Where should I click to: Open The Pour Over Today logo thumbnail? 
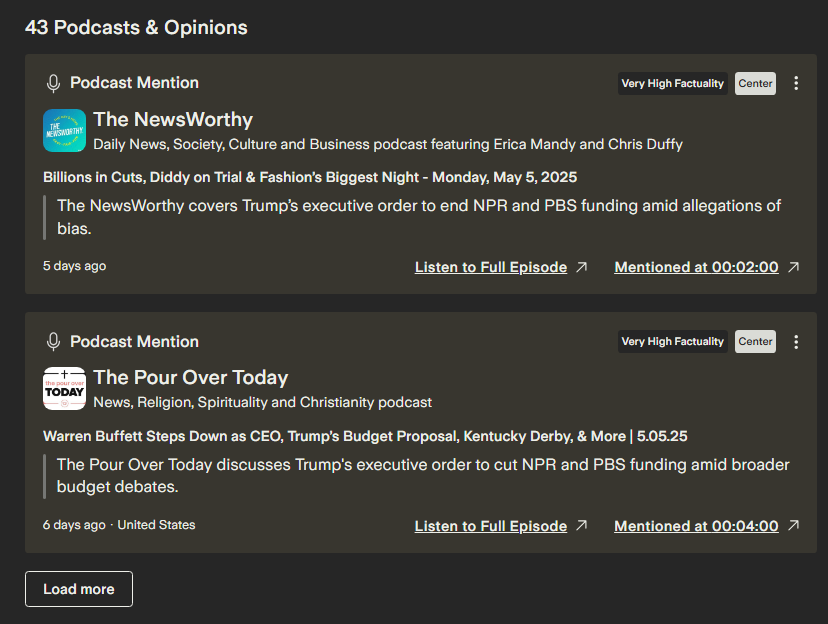[x=64, y=389]
